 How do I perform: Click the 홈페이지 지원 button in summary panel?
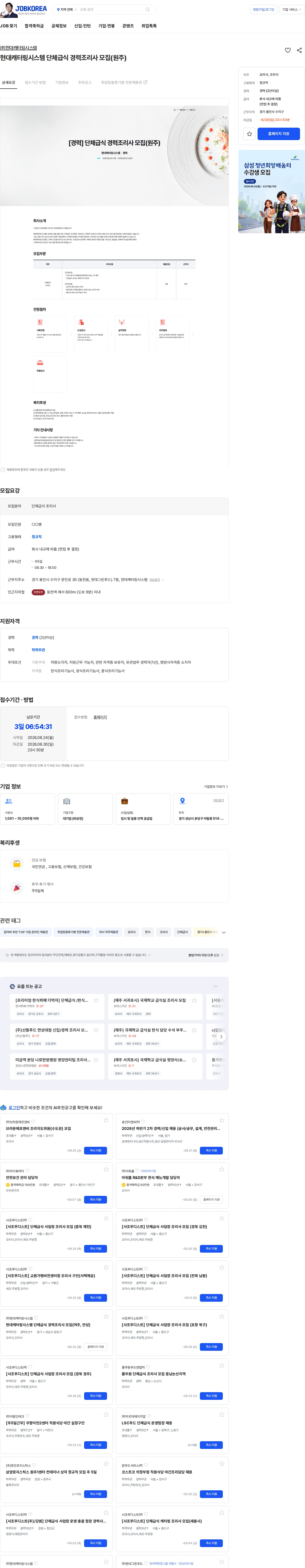pos(279,134)
